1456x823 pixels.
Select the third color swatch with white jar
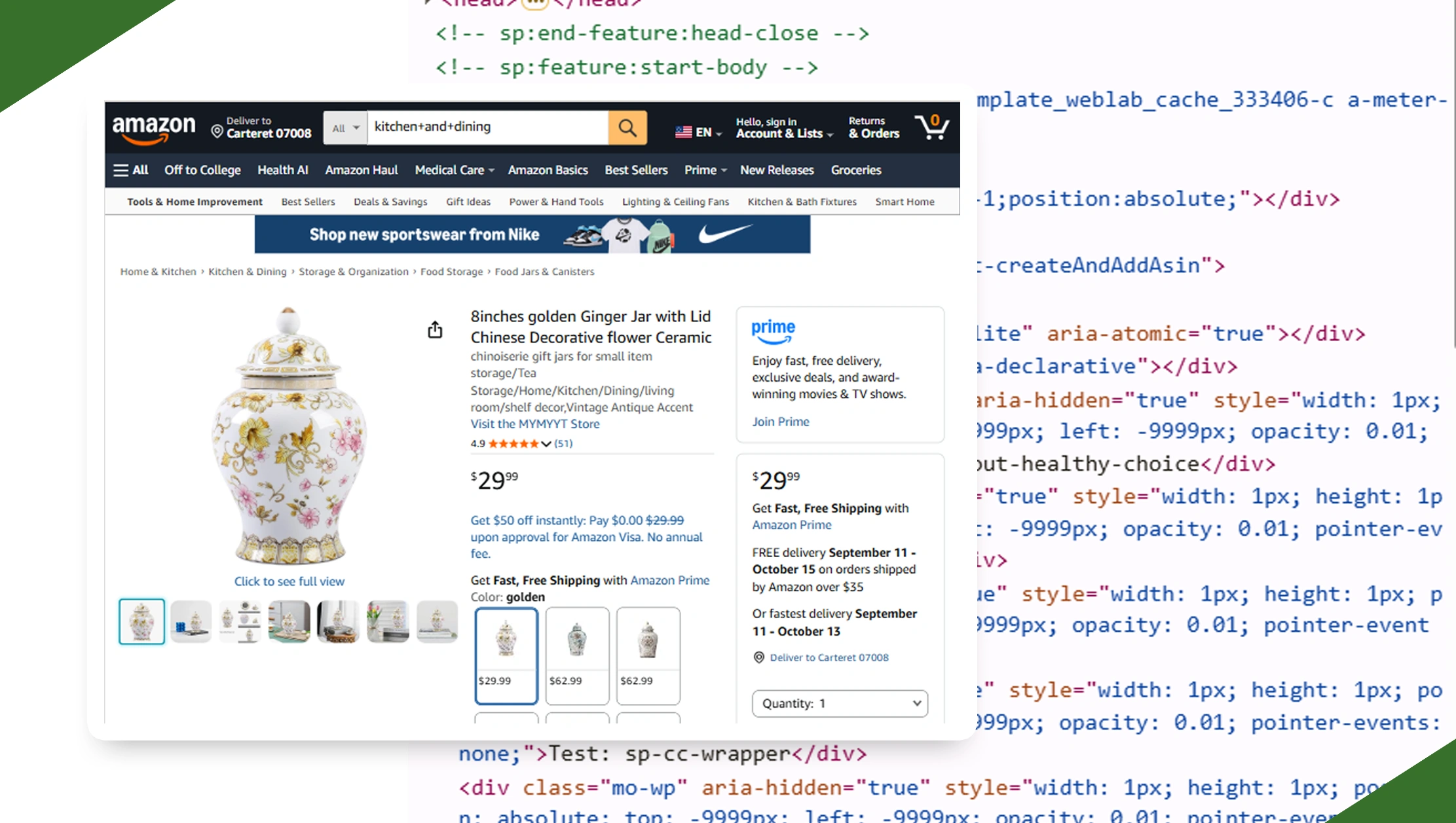(x=648, y=655)
